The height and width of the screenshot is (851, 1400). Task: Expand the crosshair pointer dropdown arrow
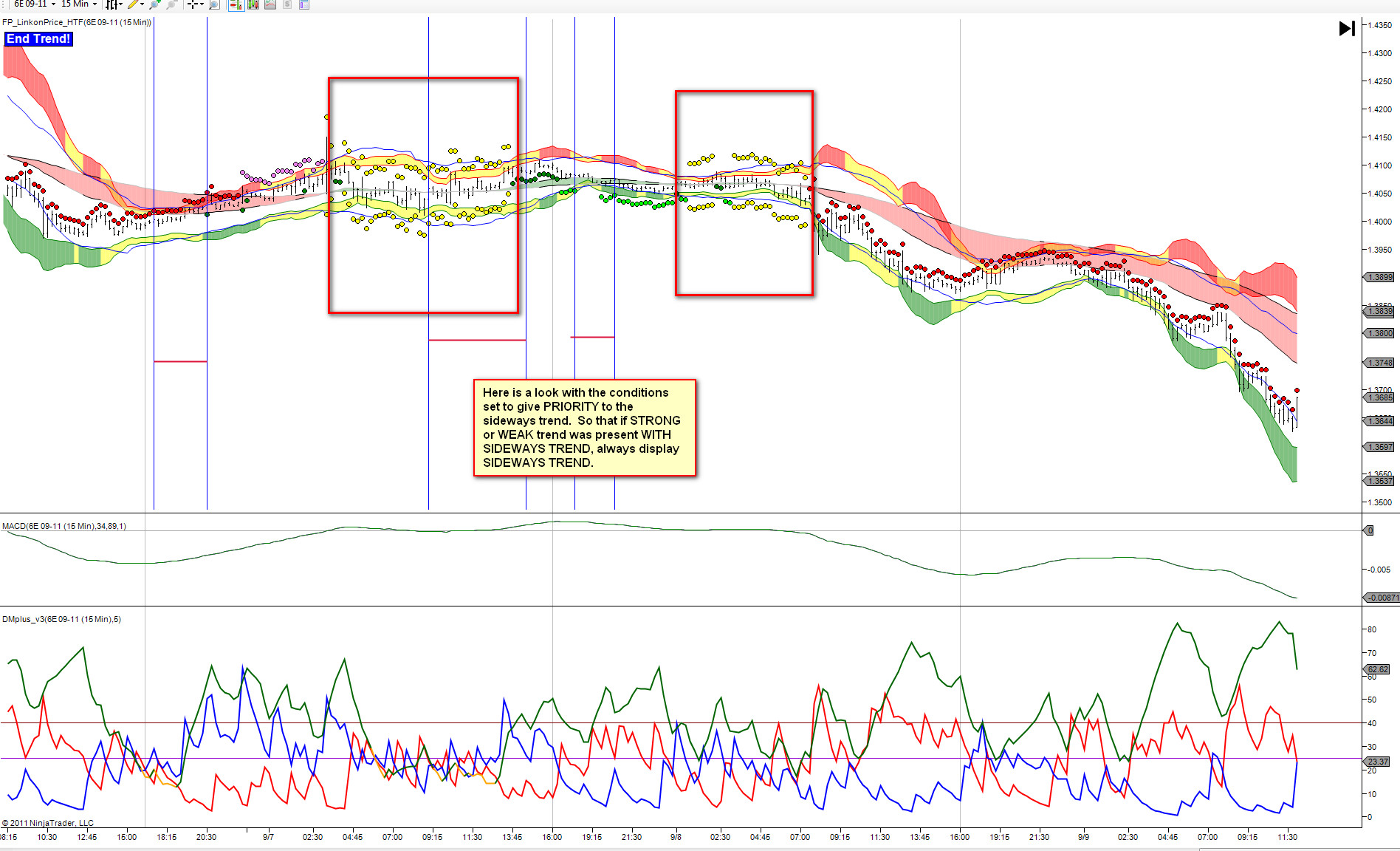click(201, 4)
